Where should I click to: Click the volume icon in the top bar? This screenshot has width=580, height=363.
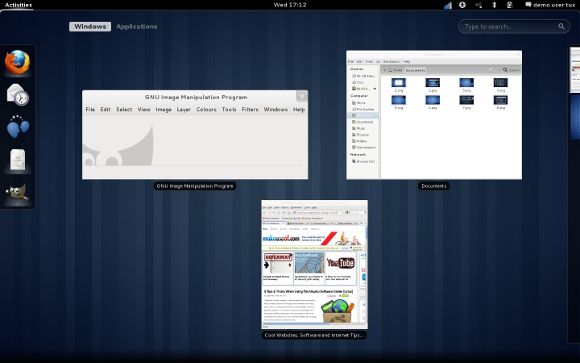(479, 5)
